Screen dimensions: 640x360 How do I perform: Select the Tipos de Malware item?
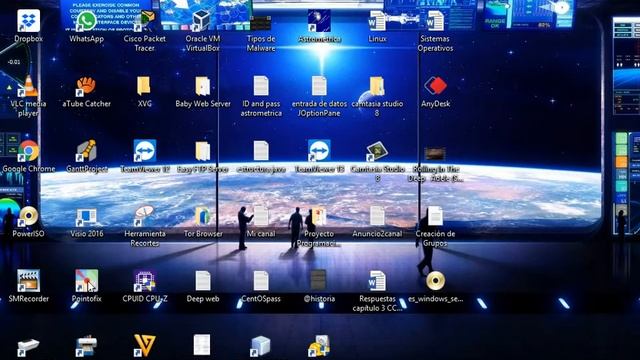click(261, 33)
